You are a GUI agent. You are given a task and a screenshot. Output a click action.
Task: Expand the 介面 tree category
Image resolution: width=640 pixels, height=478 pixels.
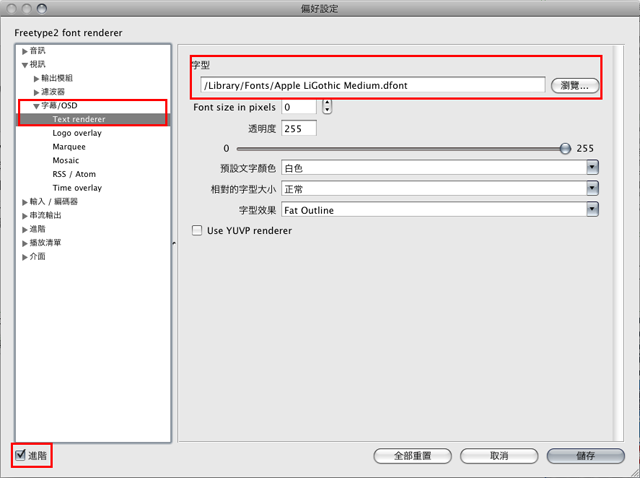24,257
